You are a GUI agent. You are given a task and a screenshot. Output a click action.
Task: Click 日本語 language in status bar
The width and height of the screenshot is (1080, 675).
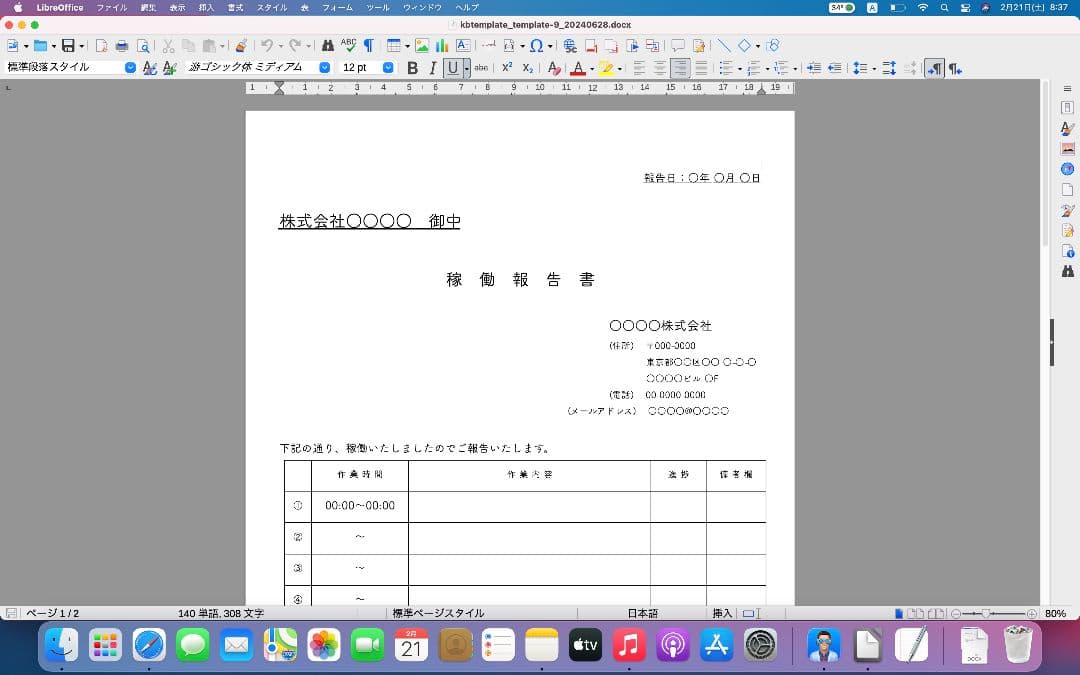click(641, 613)
